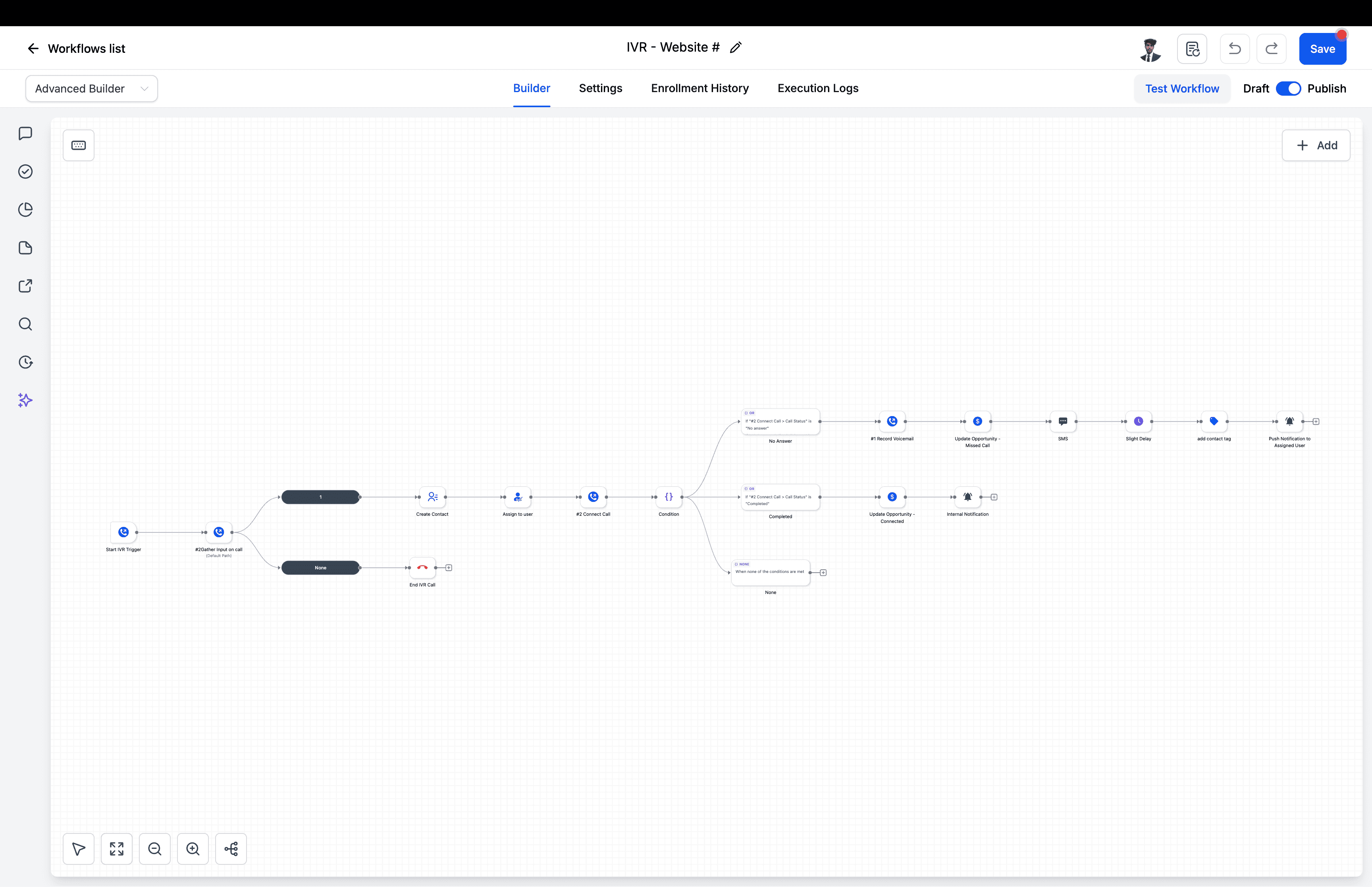Viewport: 1372px width, 887px height.
Task: Open the search sidebar icon
Action: 25,324
